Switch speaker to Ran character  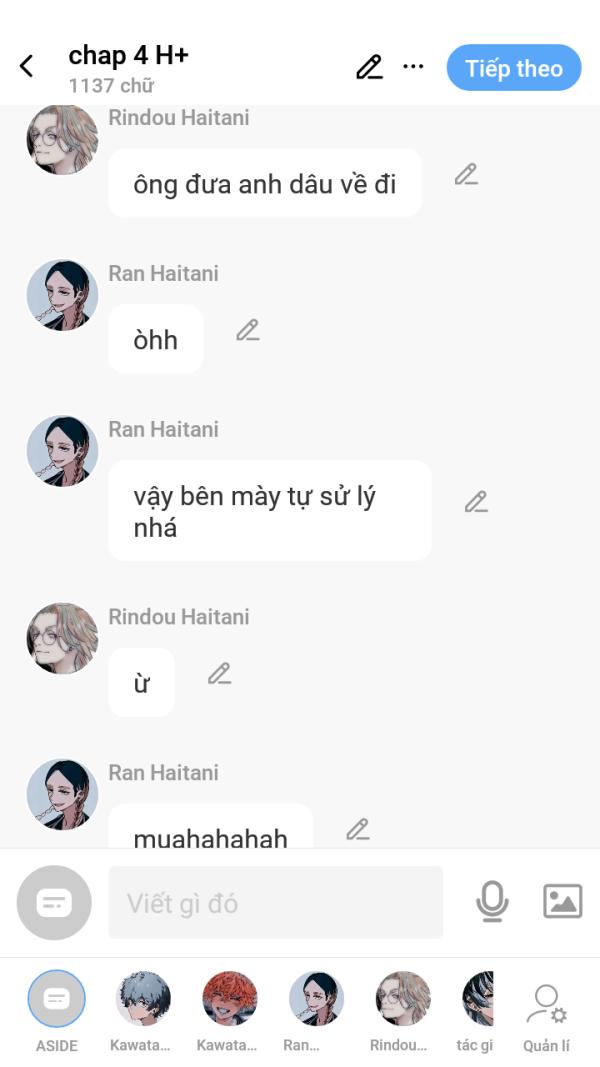point(316,1000)
